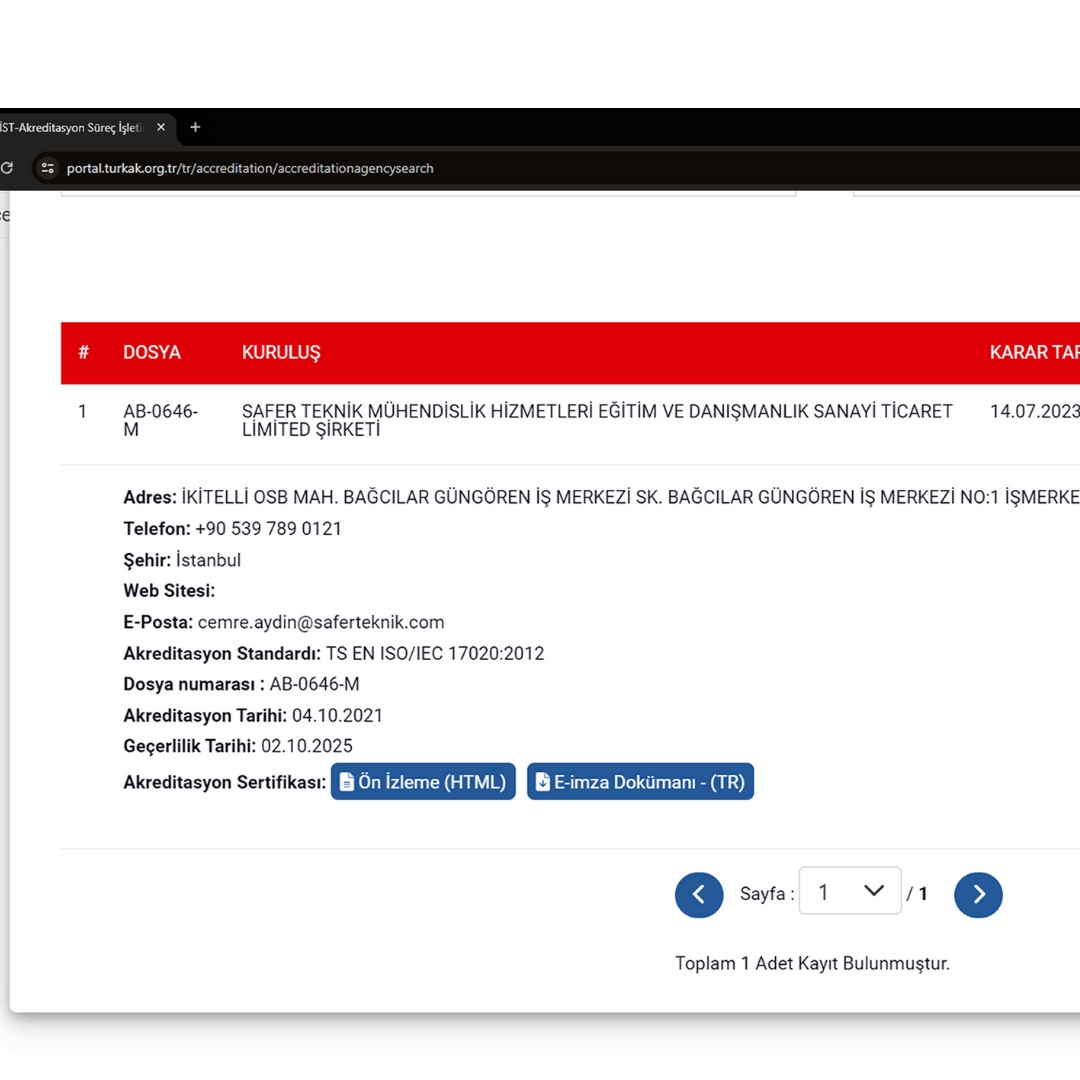Screen dimensions: 1080x1080
Task: Open the Sayfa page number dropdown
Action: [x=850, y=891]
